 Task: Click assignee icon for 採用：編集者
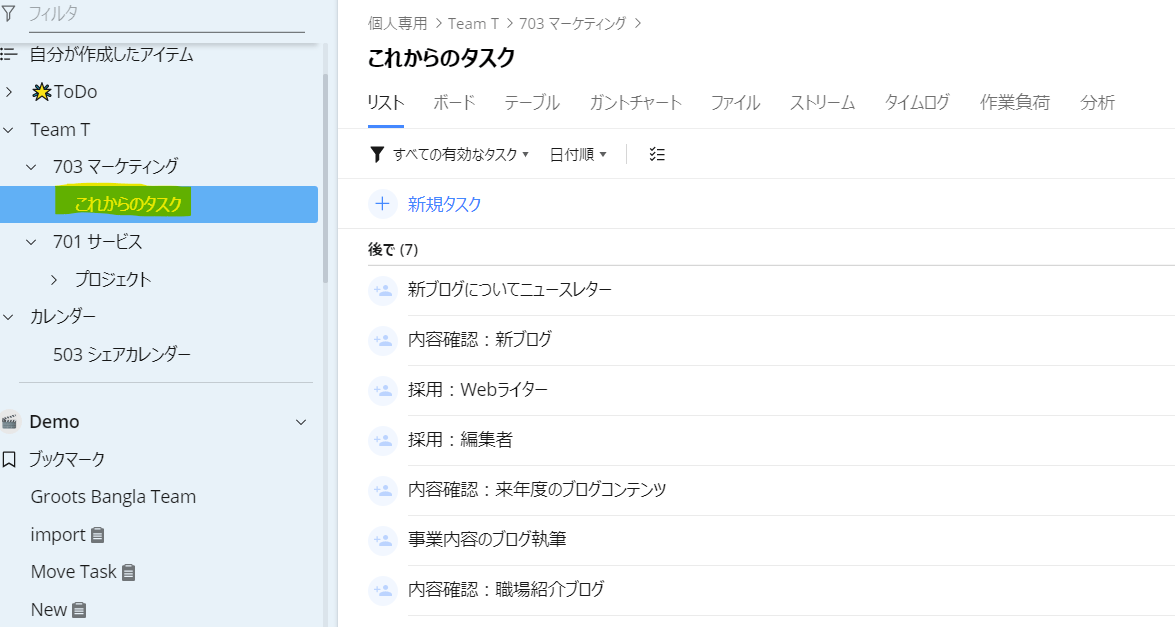tap(383, 440)
